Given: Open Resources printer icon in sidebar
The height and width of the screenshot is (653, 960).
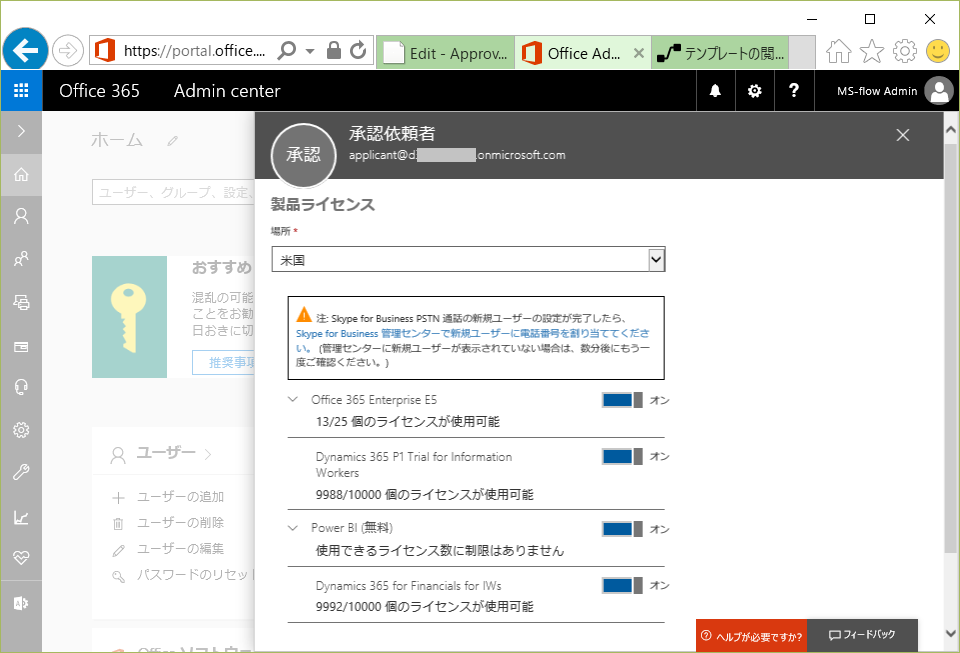Looking at the screenshot, I should pyautogui.click(x=21, y=302).
